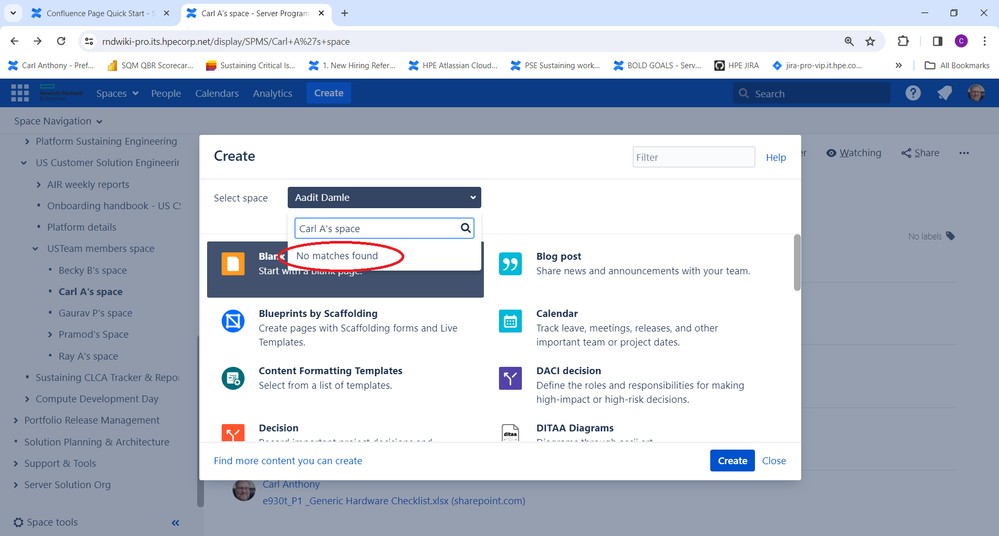Select the Calendar template icon

point(510,321)
